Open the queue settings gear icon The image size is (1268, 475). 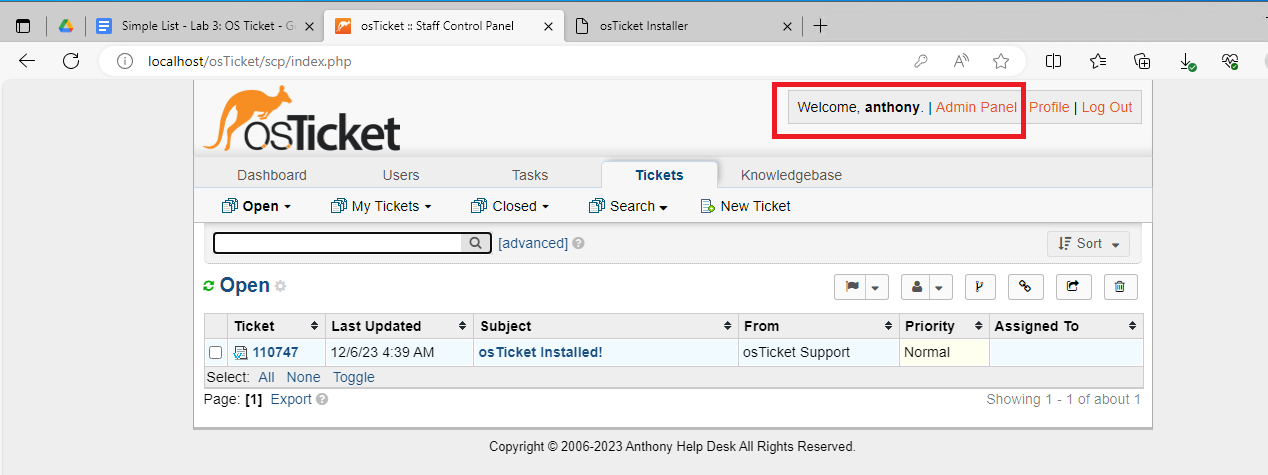281,287
